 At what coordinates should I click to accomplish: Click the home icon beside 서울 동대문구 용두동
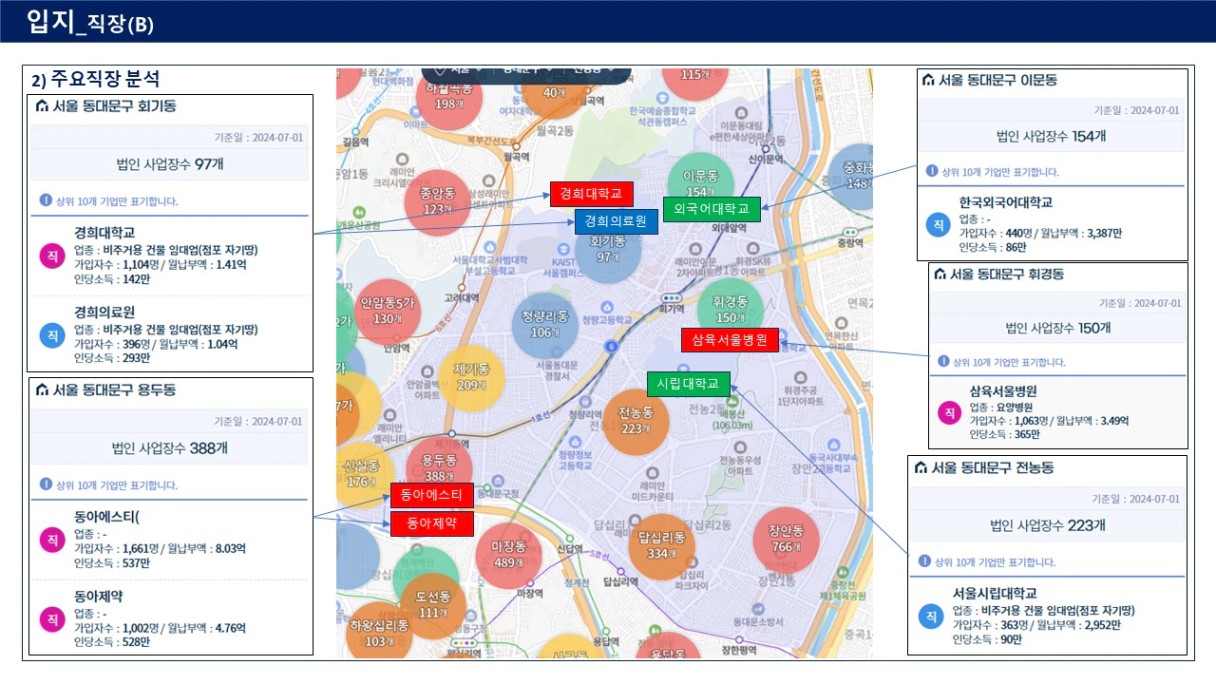[41, 389]
